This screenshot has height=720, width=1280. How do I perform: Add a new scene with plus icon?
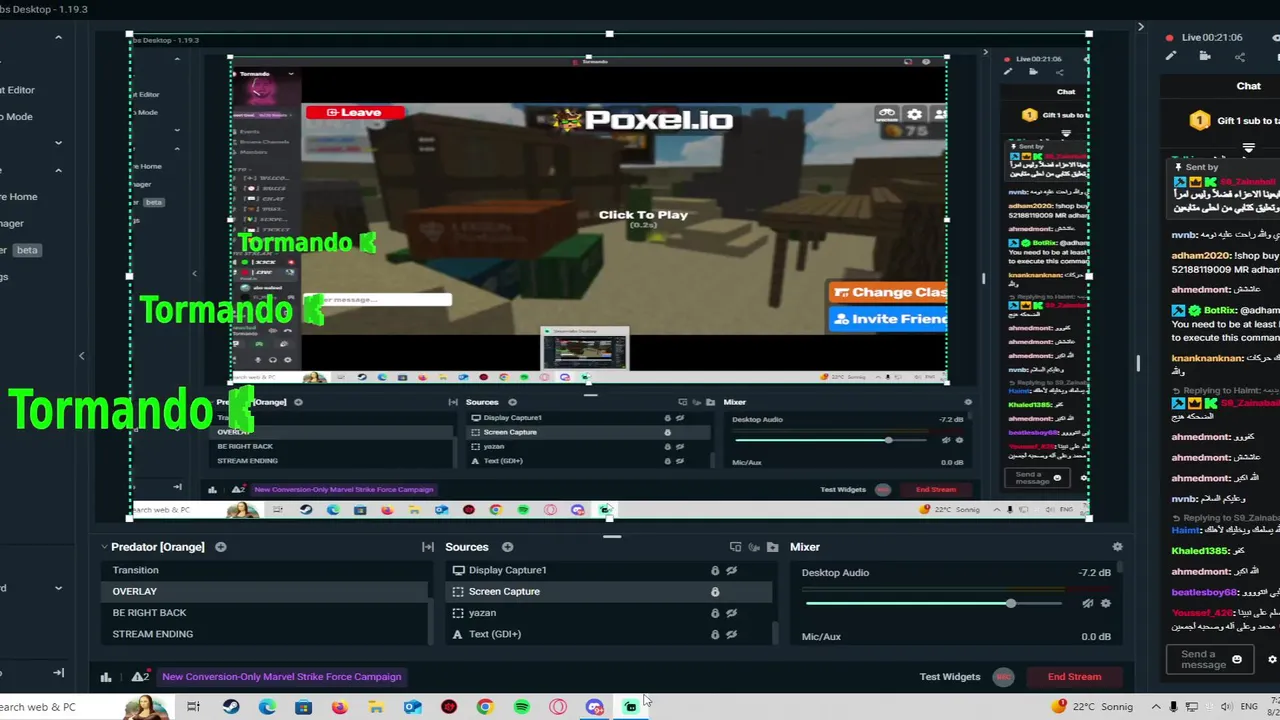(x=220, y=547)
